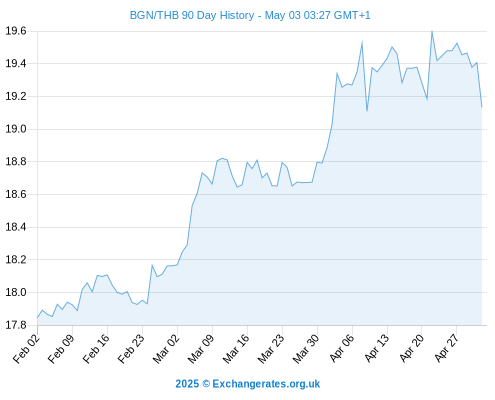Click the Exchangerates.org.uk footer link
The image size is (495, 400).
coord(266,384)
